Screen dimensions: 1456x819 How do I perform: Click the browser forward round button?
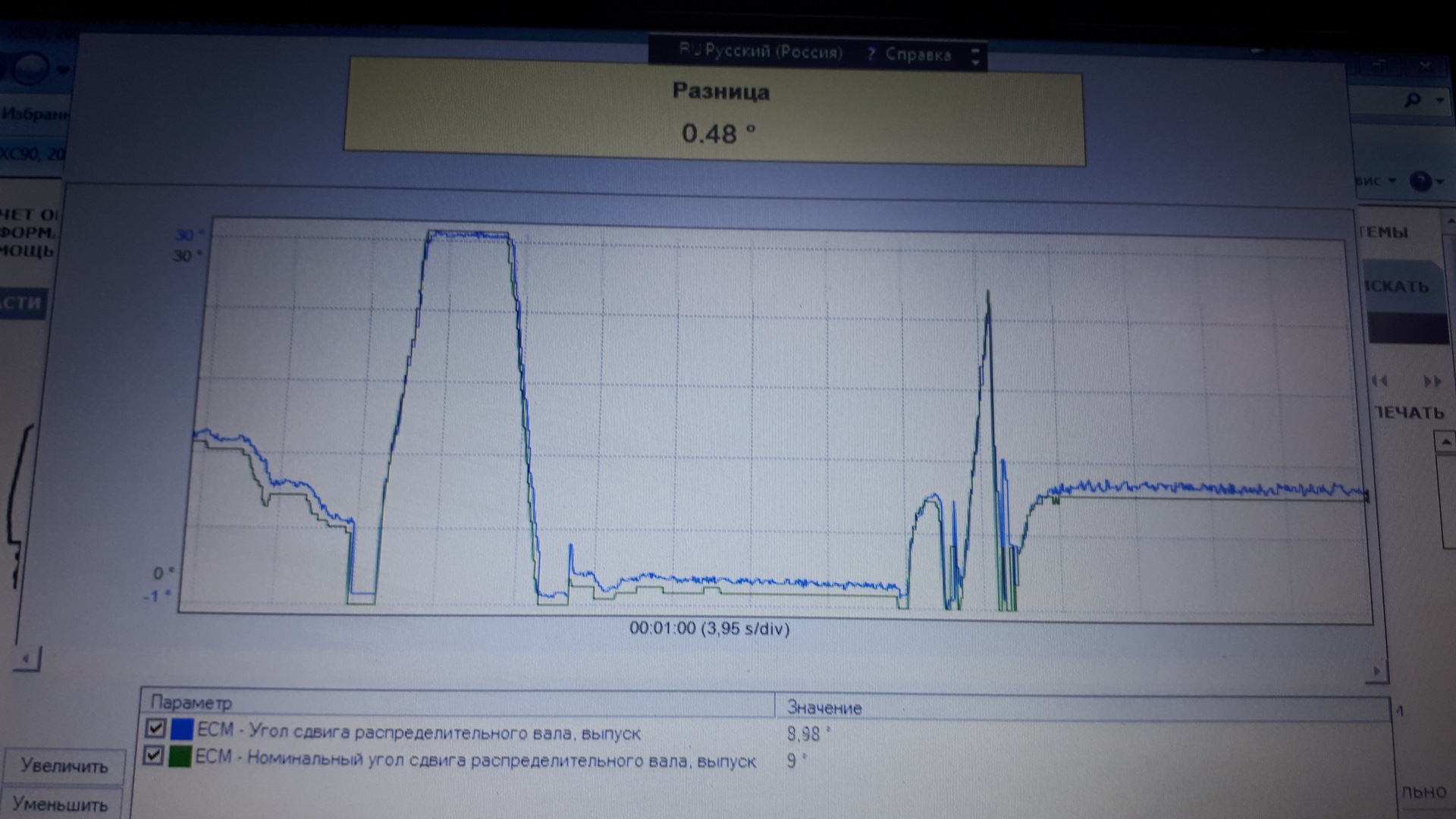pyautogui.click(x=31, y=71)
